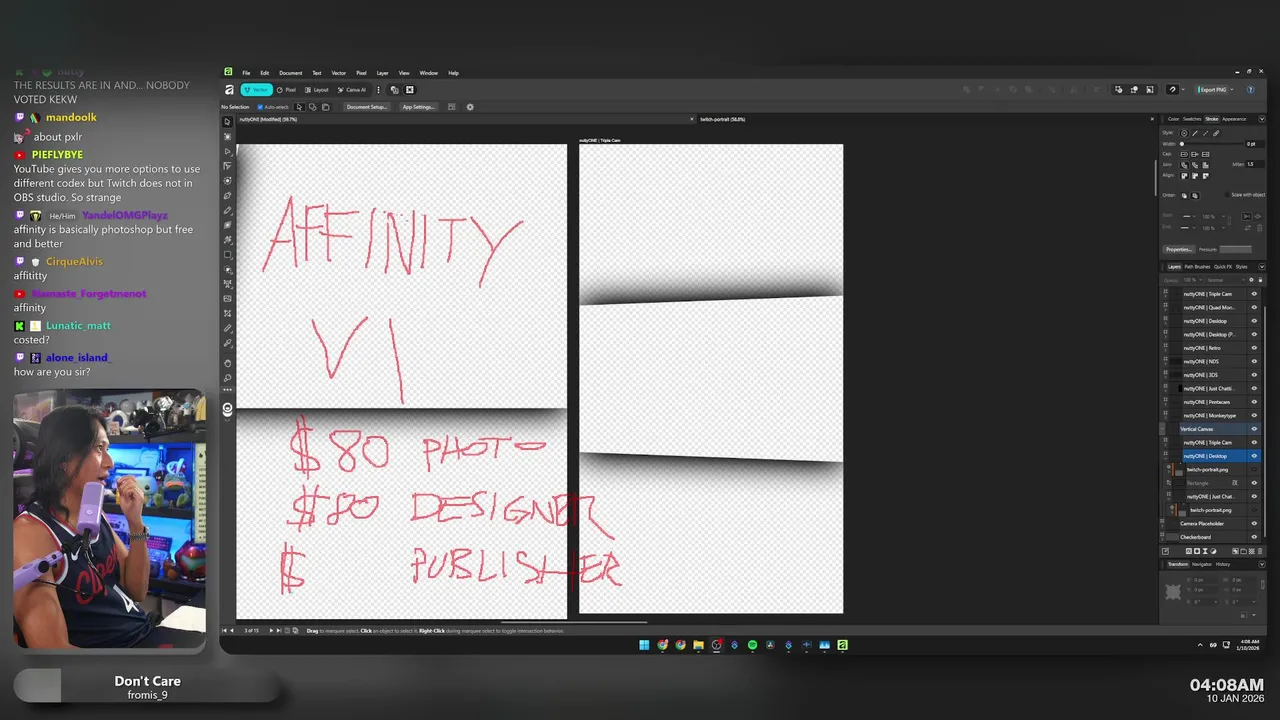Click the Miter value field
The image size is (1280, 720).
1255,164
